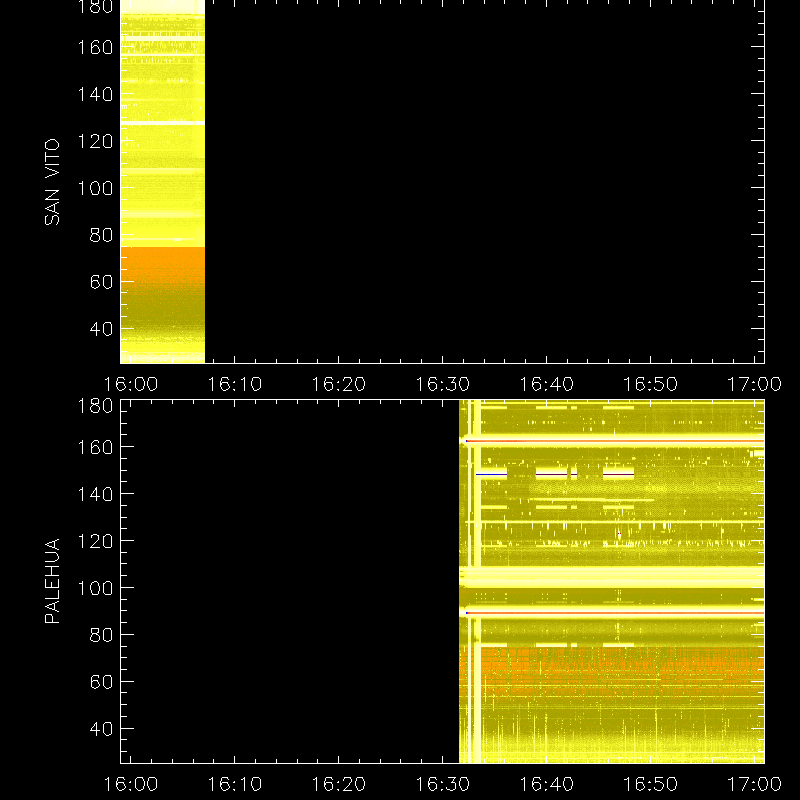Click 16:00 time label under PALEHUA plot
The height and width of the screenshot is (800, 800).
(131, 784)
